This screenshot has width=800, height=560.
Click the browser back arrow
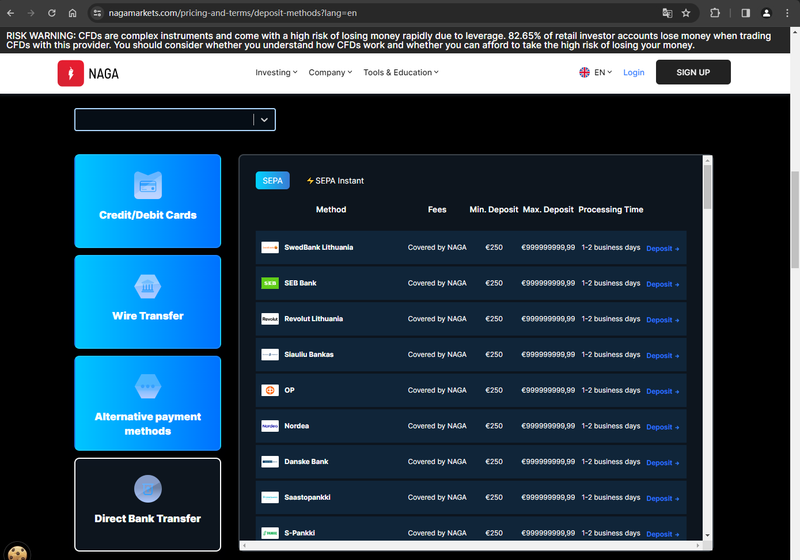[x=10, y=13]
